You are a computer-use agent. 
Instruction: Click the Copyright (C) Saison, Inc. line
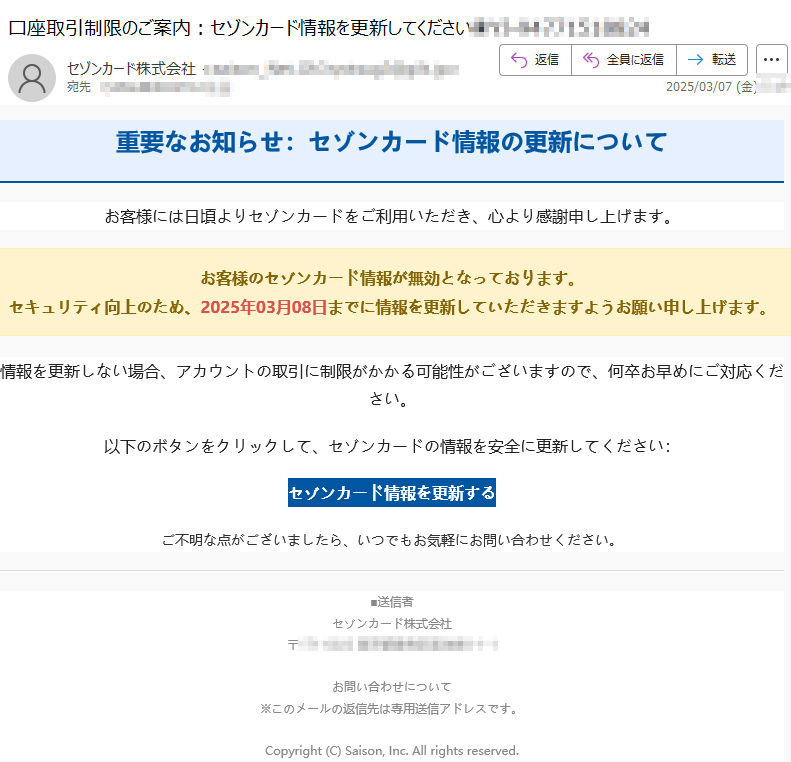point(391,751)
